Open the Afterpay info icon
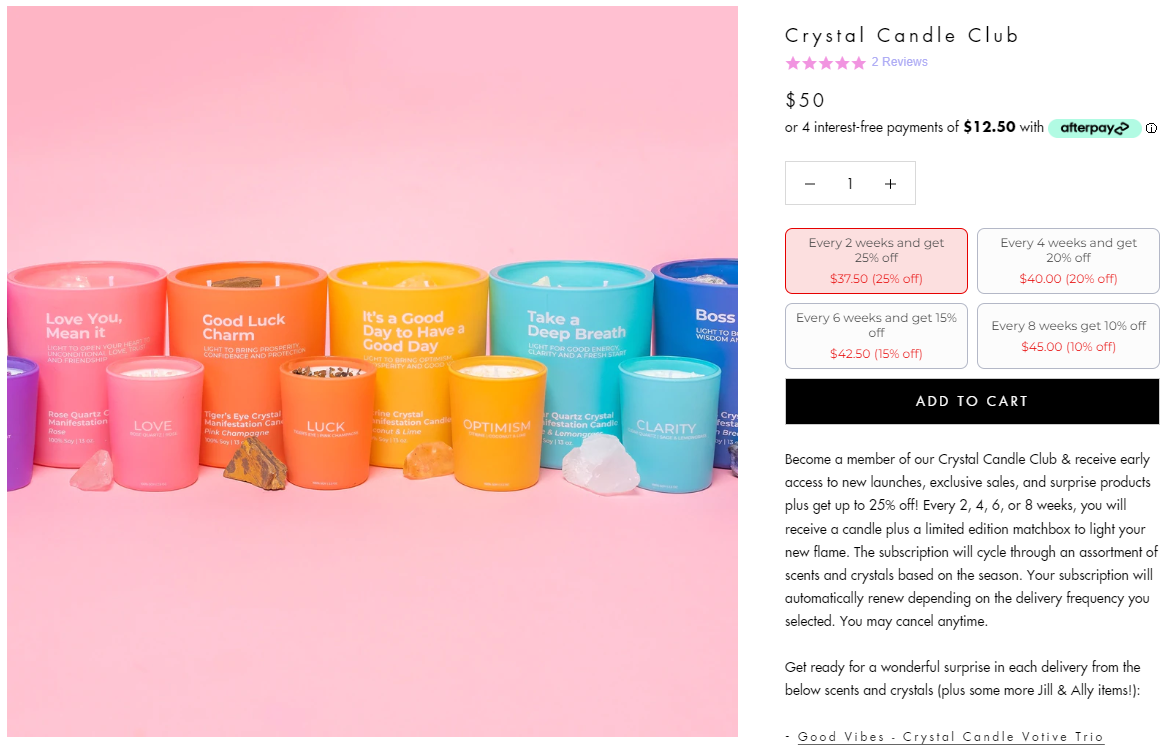This screenshot has height=745, width=1169. (1151, 128)
